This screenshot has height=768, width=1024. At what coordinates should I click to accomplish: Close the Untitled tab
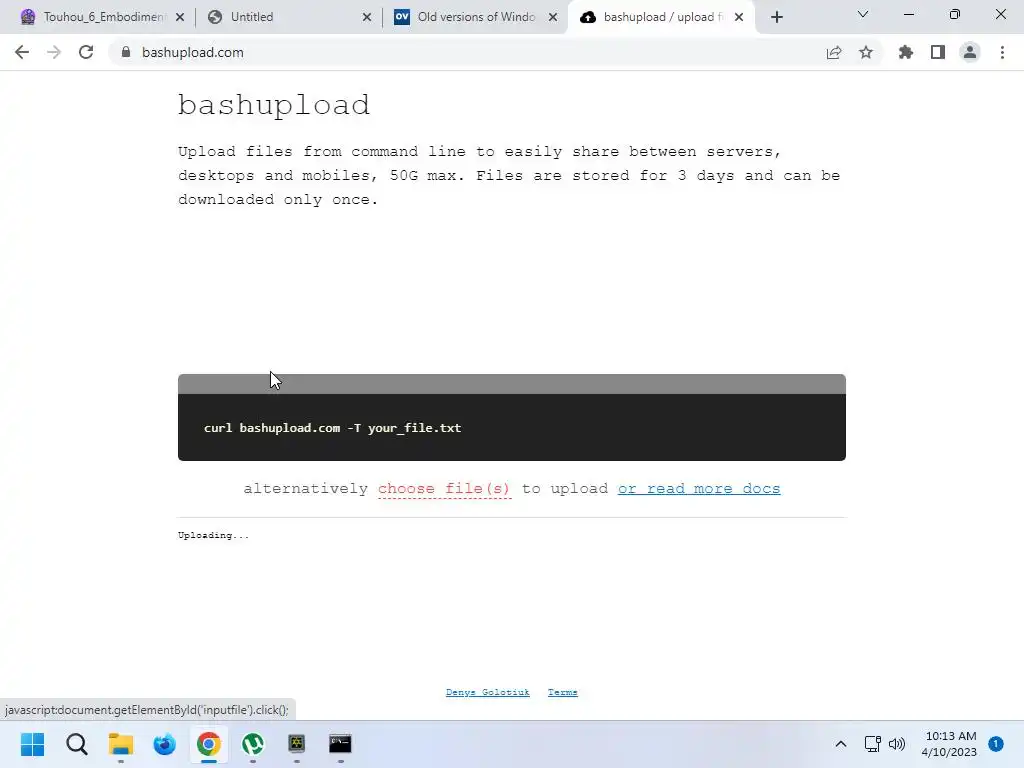(367, 17)
